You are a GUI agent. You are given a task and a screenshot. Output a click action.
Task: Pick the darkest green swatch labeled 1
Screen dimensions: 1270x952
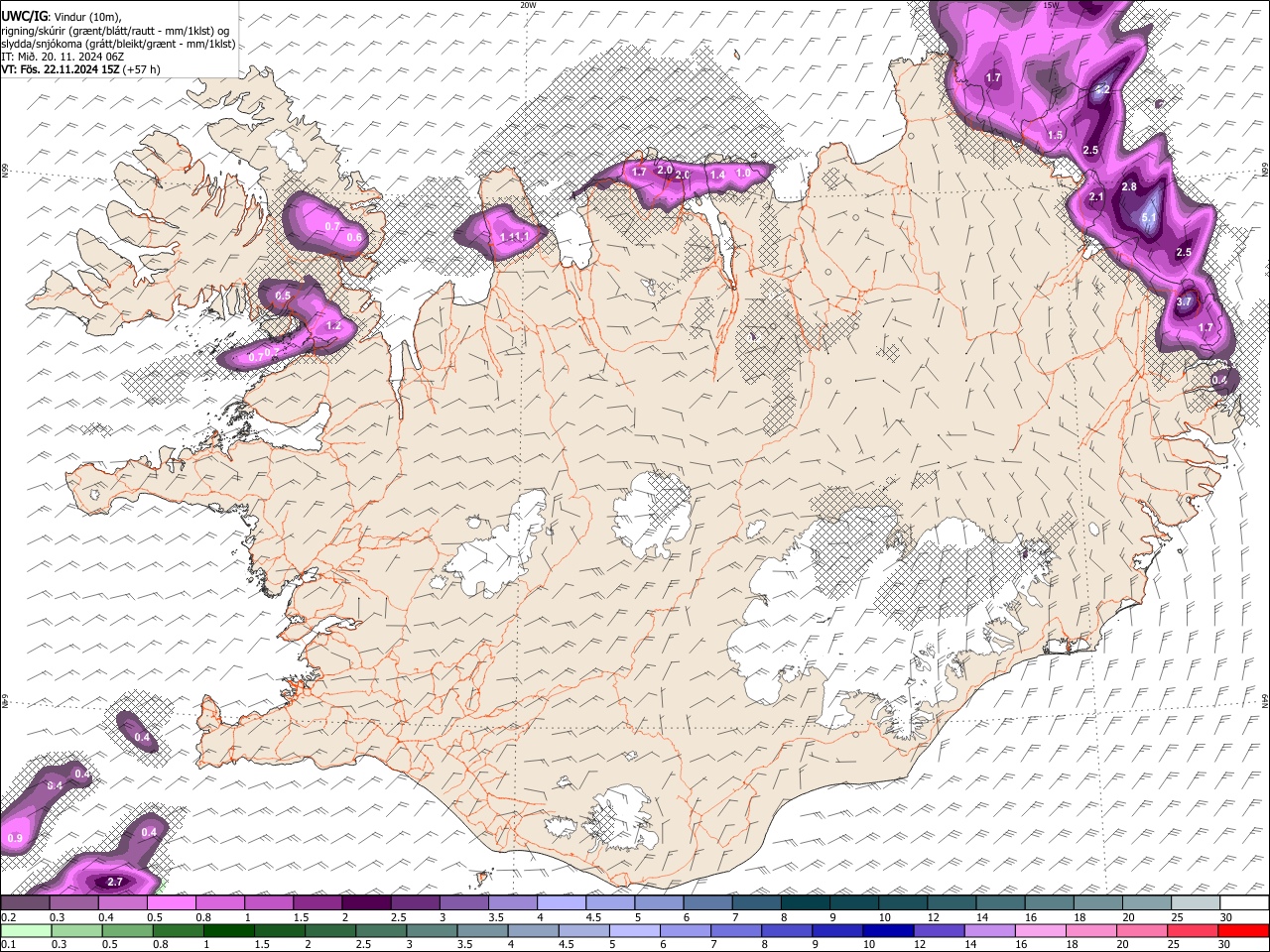[229, 931]
